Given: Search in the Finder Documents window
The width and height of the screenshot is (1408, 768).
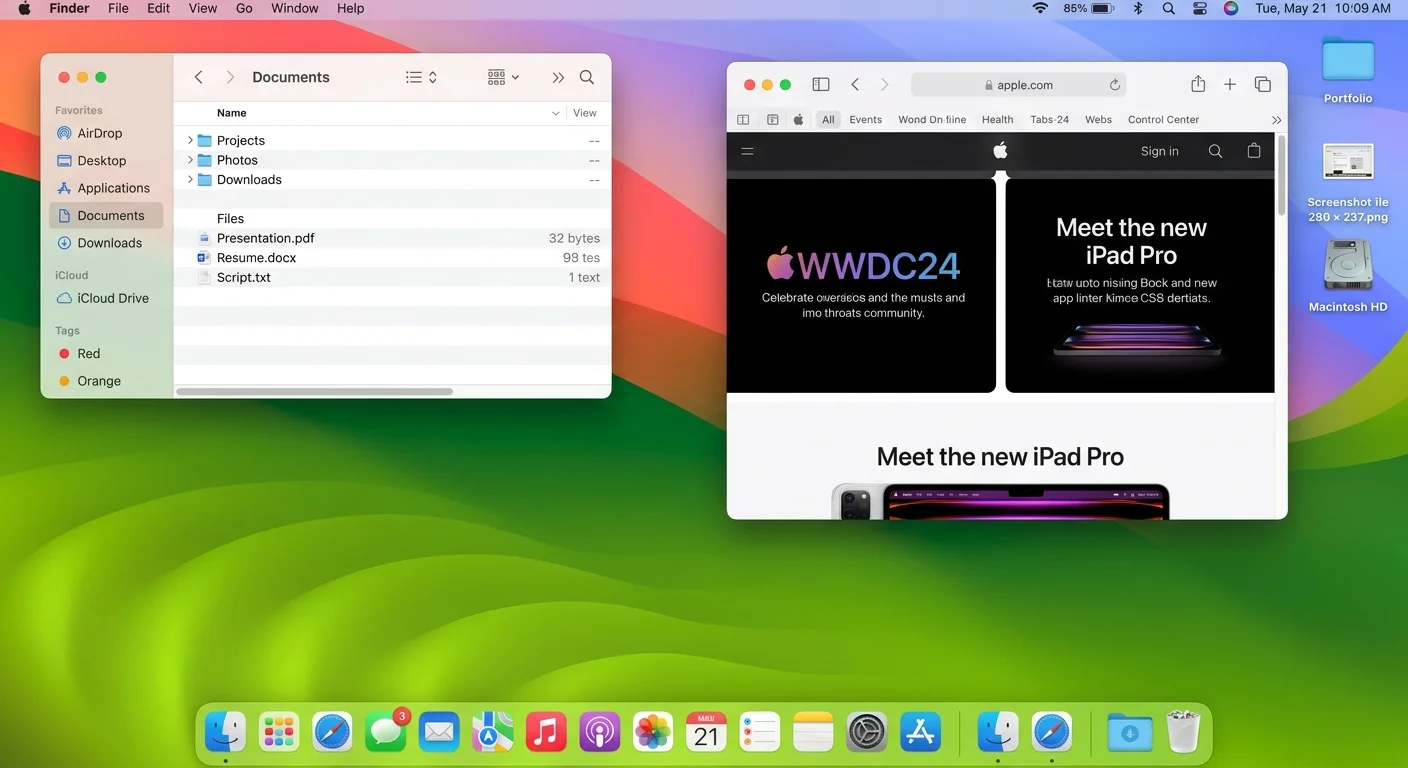Looking at the screenshot, I should tap(587, 77).
